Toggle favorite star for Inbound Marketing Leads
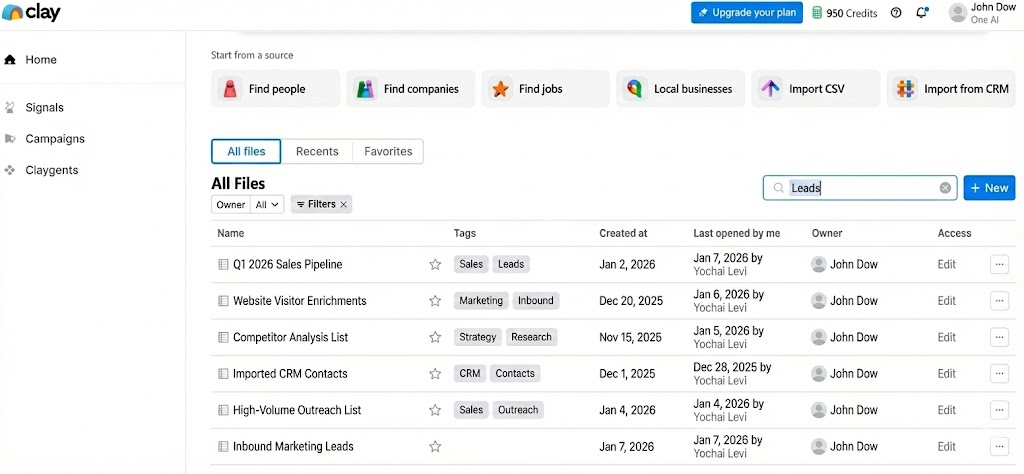Screen dimensions: 1024x474 click(435, 447)
